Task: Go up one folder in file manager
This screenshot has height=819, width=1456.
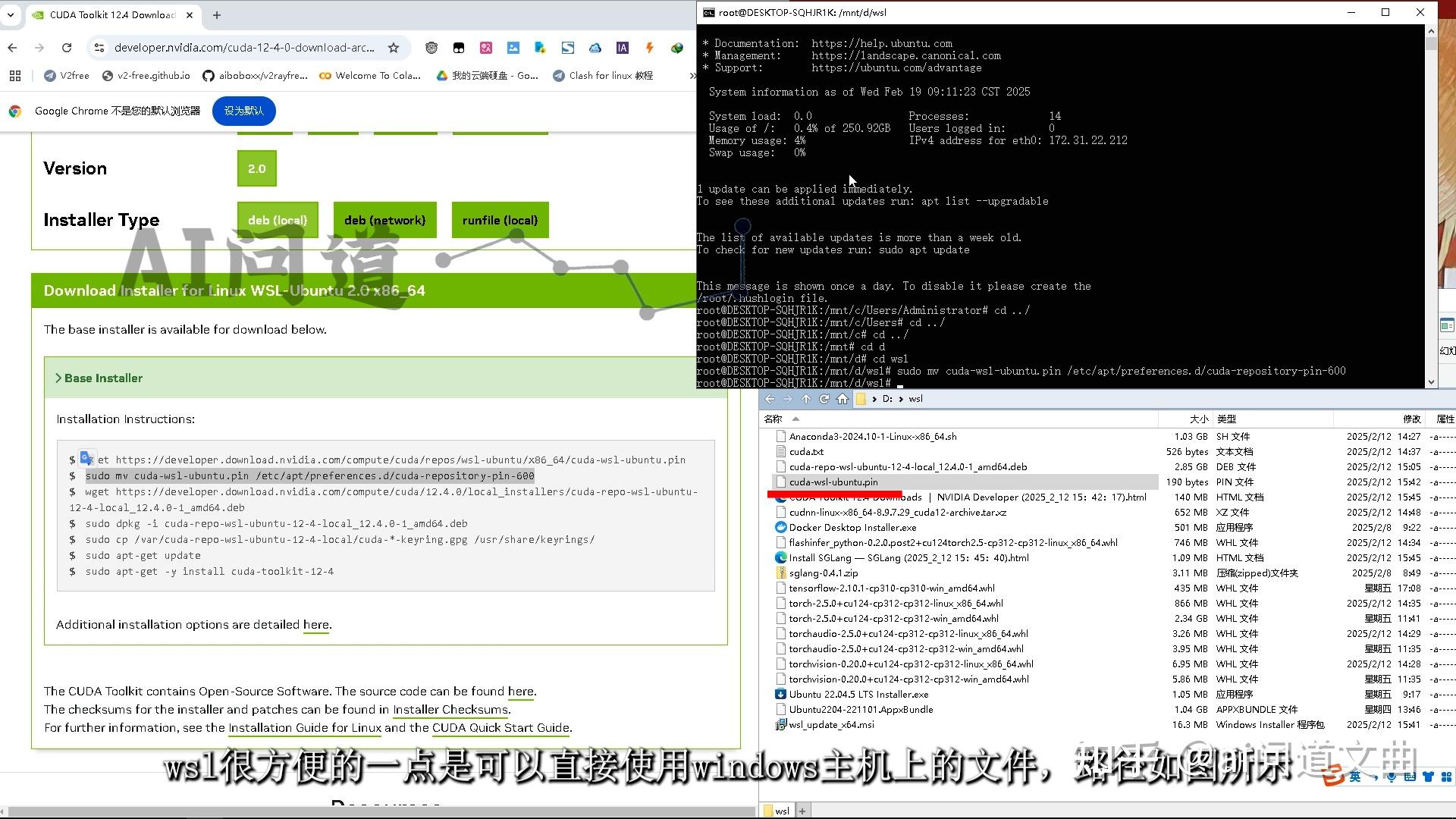Action: tap(806, 399)
